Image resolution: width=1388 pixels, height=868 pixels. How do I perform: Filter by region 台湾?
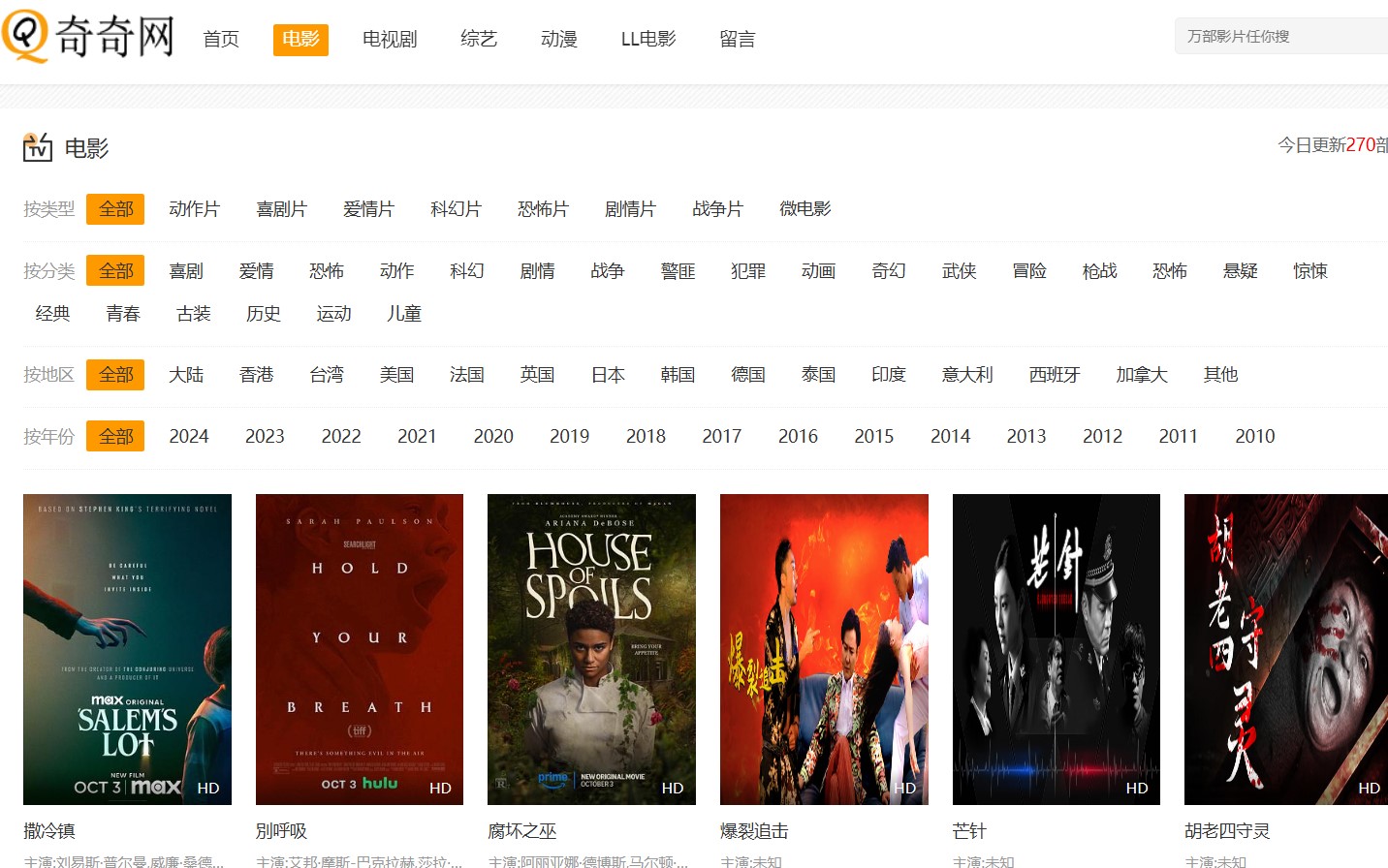(327, 375)
